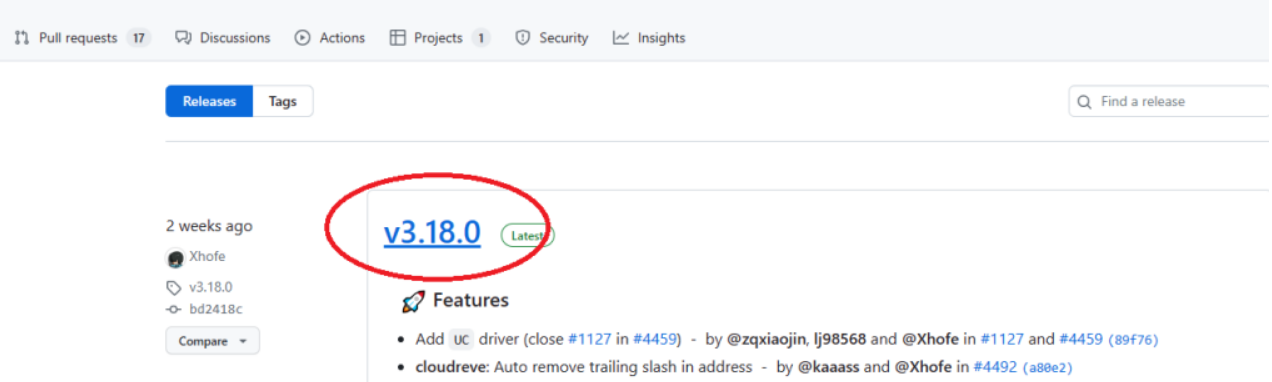The width and height of the screenshot is (1272, 382).
Task: Click the Actions play icon
Action: (x=302, y=38)
